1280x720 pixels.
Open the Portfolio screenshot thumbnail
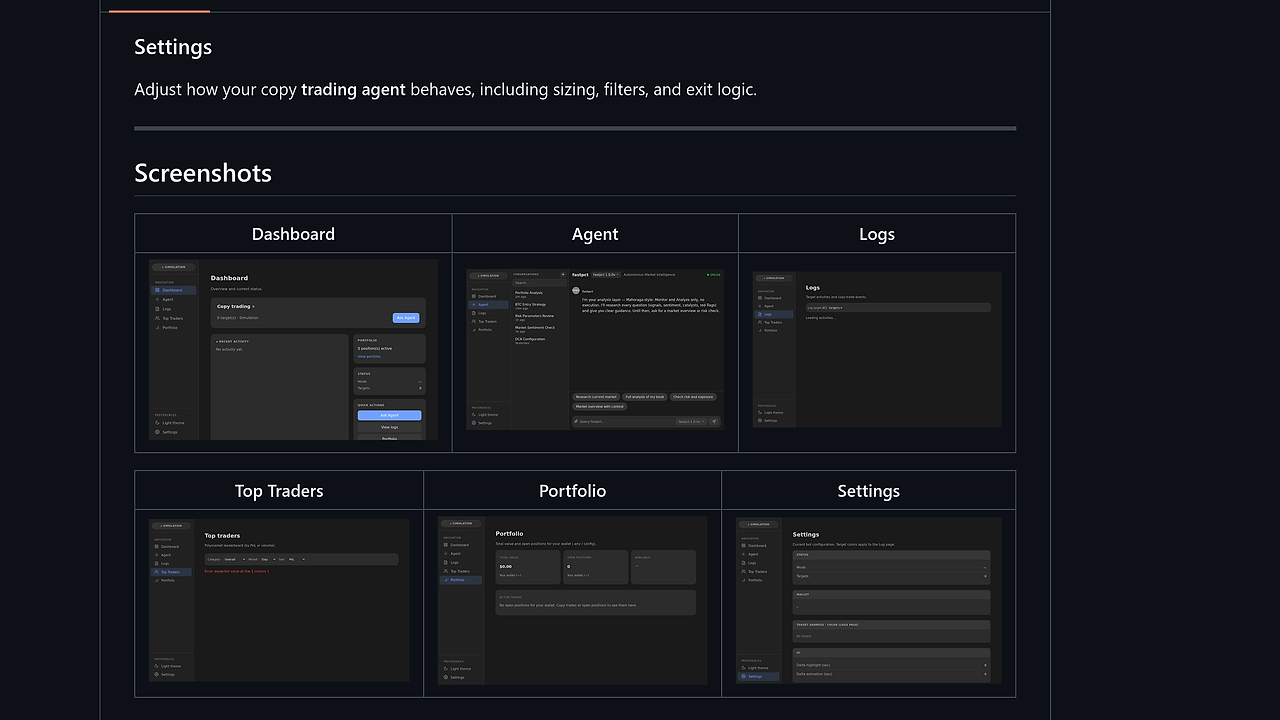[572, 601]
